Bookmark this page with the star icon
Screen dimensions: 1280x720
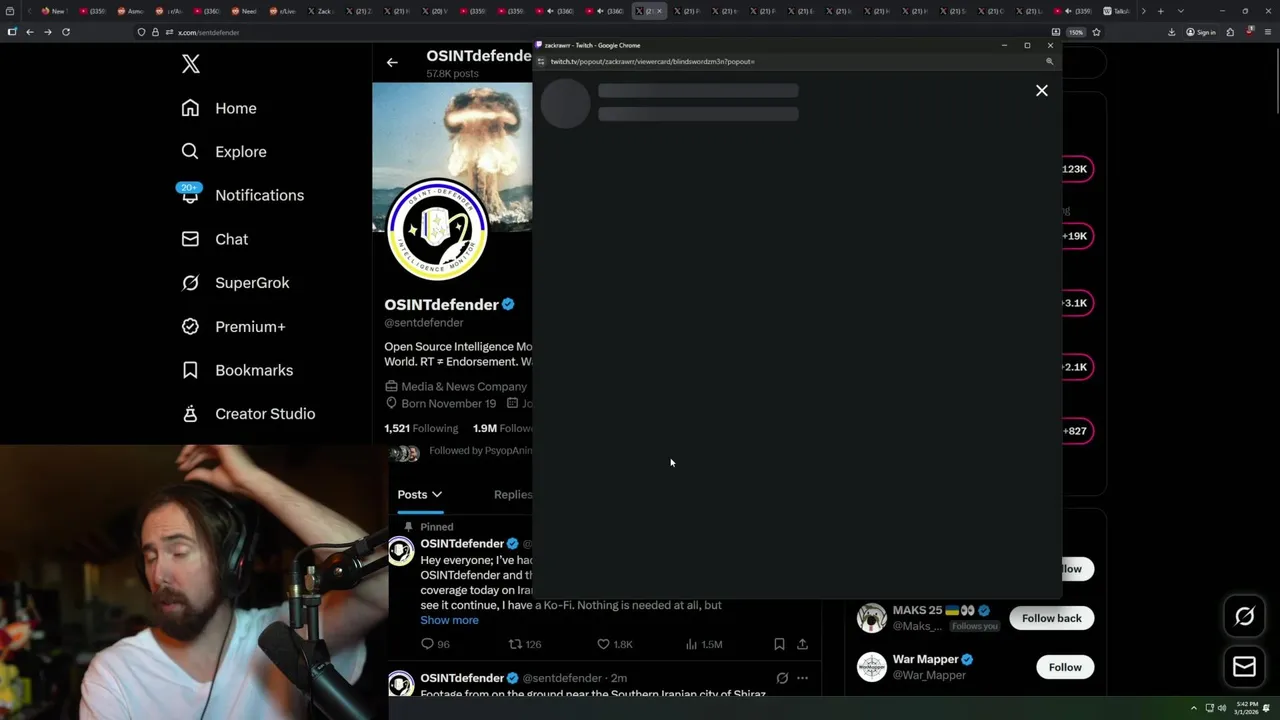1096,32
